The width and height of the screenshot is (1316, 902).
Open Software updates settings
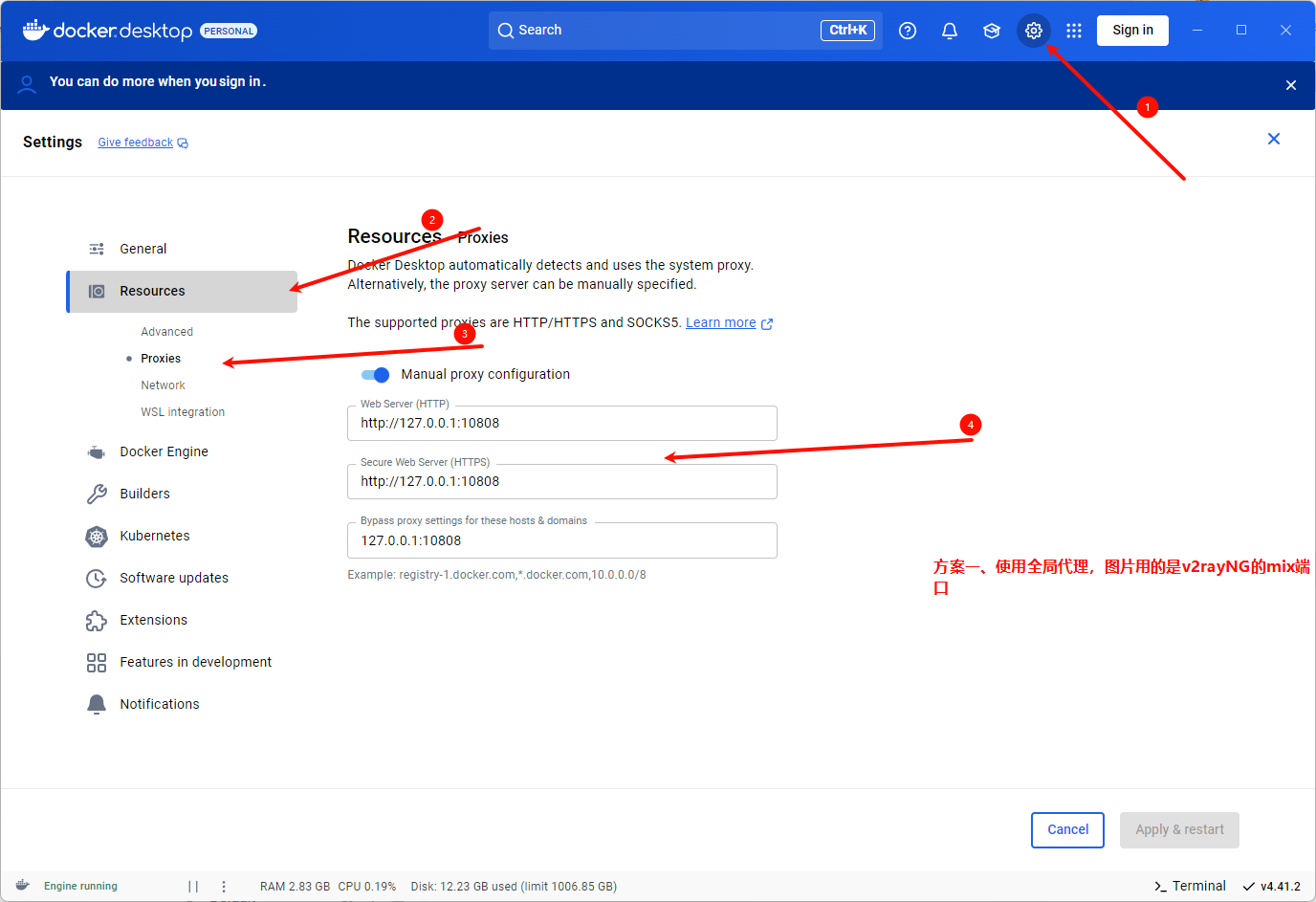click(x=182, y=578)
